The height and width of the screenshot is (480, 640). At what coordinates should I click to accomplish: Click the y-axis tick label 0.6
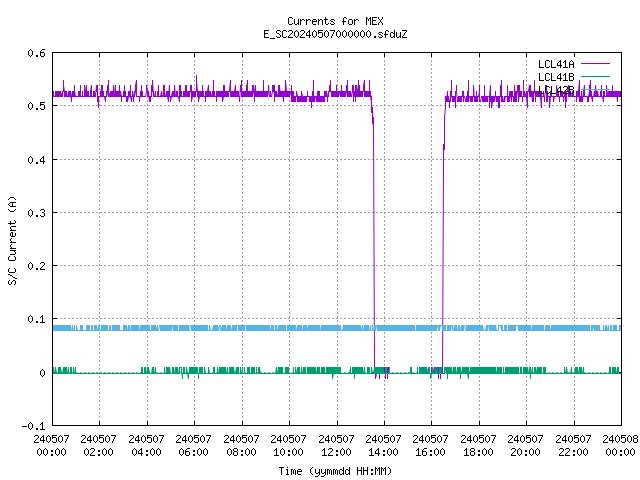[36, 53]
